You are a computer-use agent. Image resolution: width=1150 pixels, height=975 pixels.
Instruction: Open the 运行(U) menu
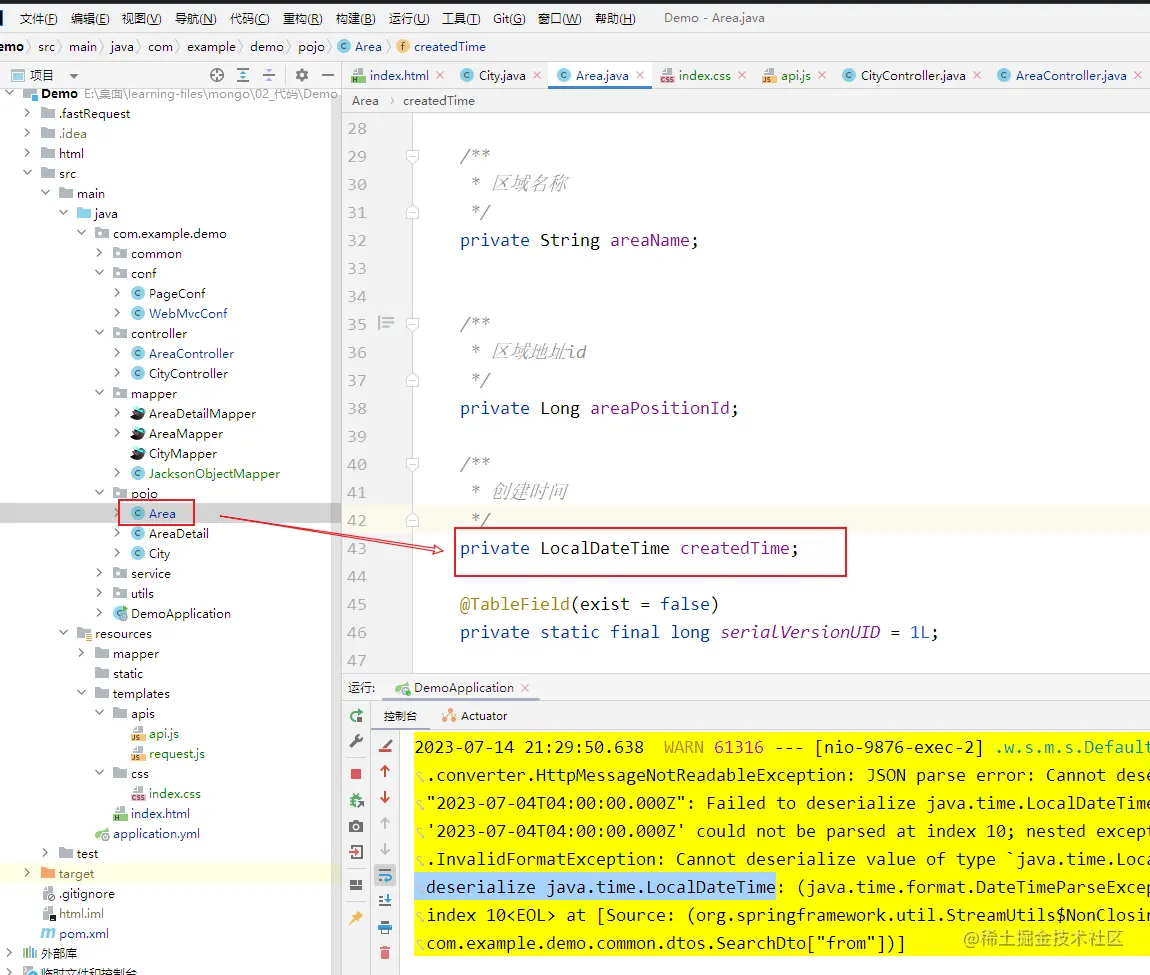point(409,18)
